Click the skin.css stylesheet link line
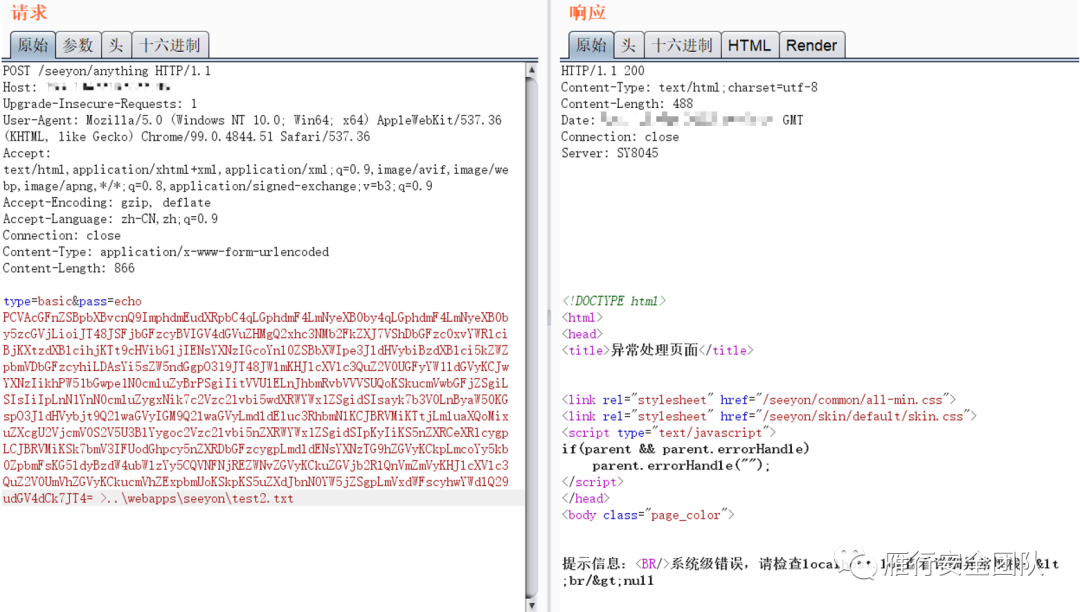Screen dimensions: 1080x612 point(769,416)
